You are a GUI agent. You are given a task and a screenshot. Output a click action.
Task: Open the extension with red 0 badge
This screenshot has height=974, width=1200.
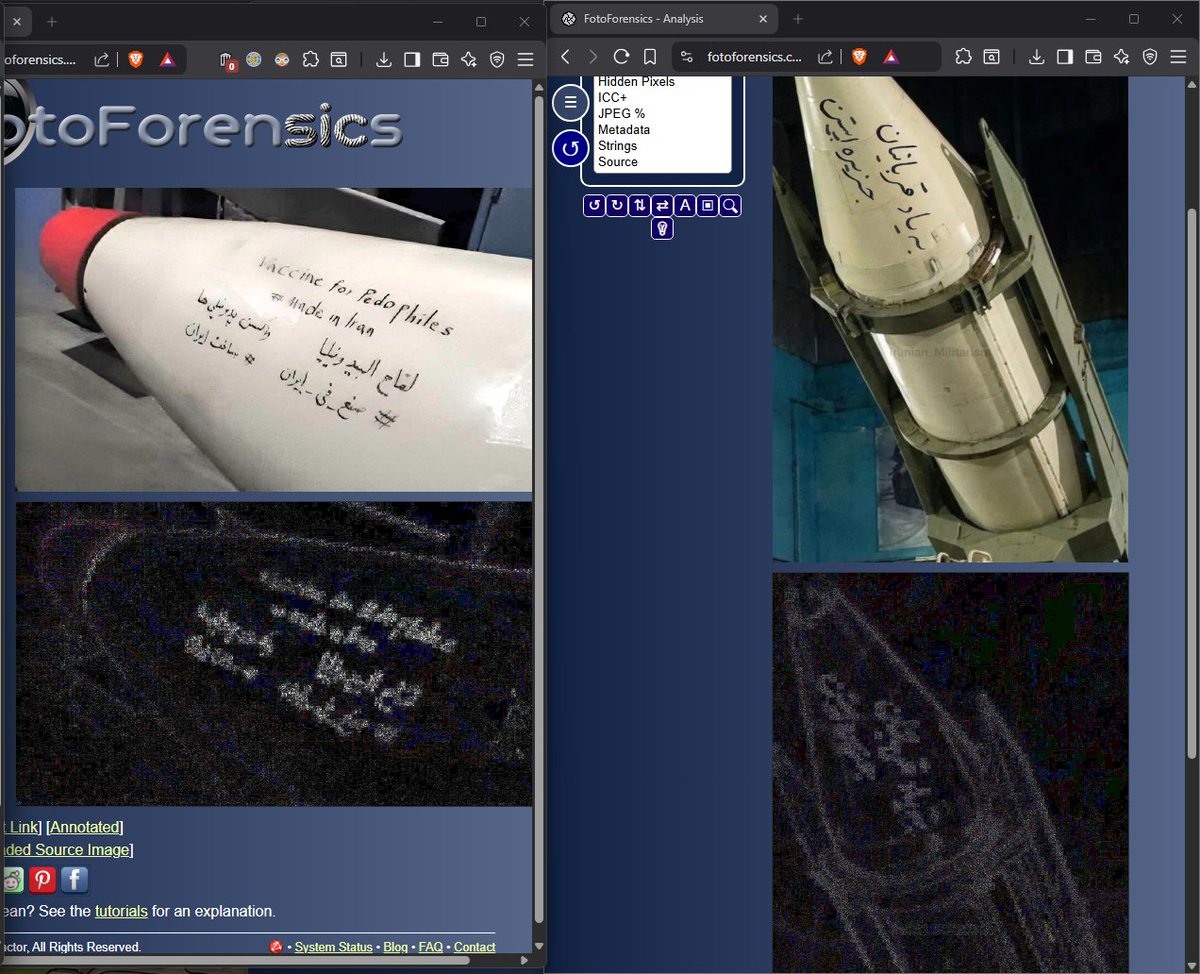pyautogui.click(x=227, y=60)
